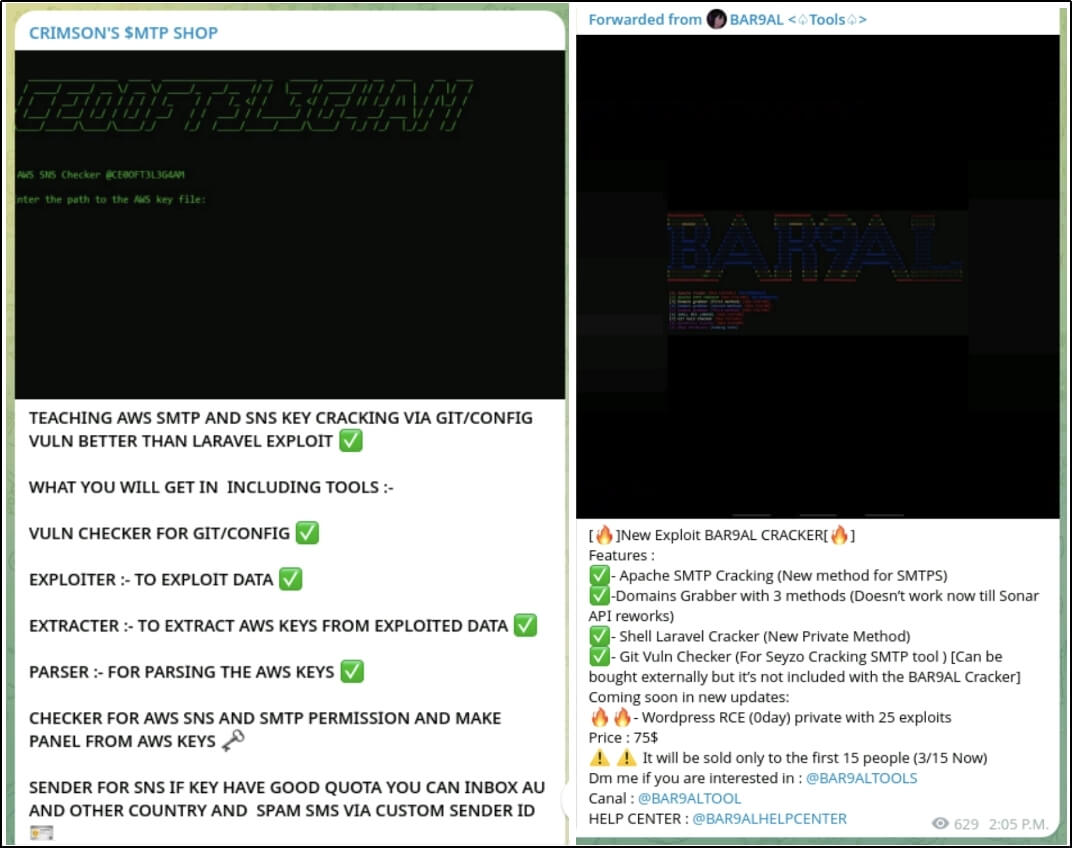Click the fire emoji before New Exploit
Viewport: 1072px width, 848px height.
pyautogui.click(x=604, y=535)
